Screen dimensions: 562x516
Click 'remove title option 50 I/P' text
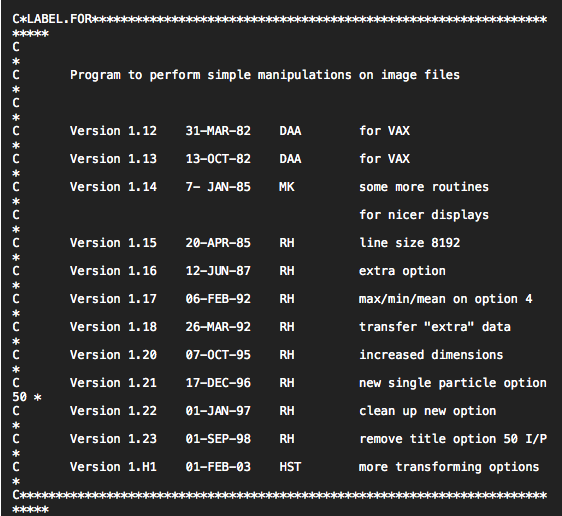(x=453, y=439)
